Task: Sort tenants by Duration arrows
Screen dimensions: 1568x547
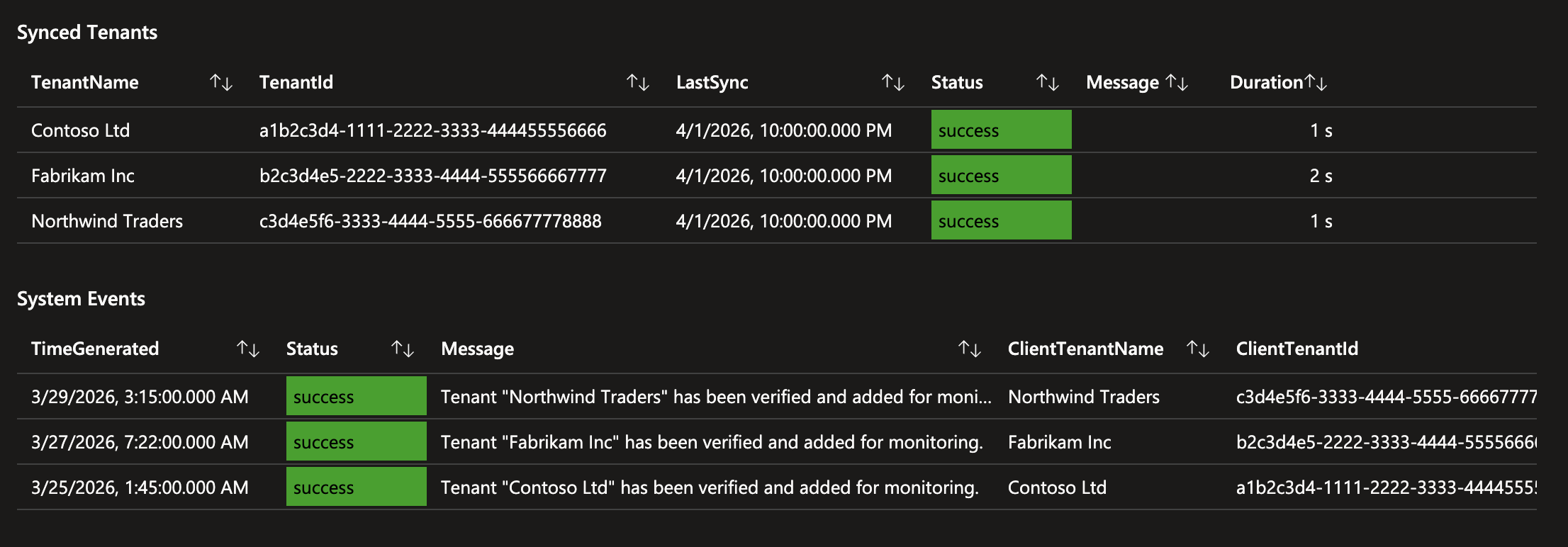Action: tap(1316, 83)
